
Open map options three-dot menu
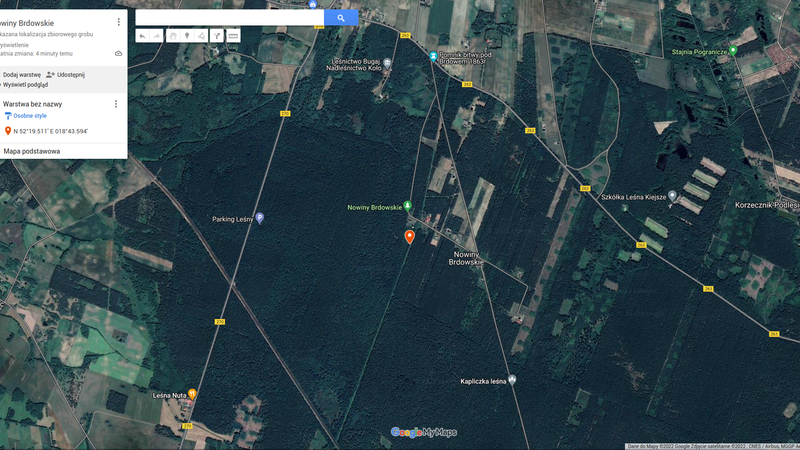point(118,22)
